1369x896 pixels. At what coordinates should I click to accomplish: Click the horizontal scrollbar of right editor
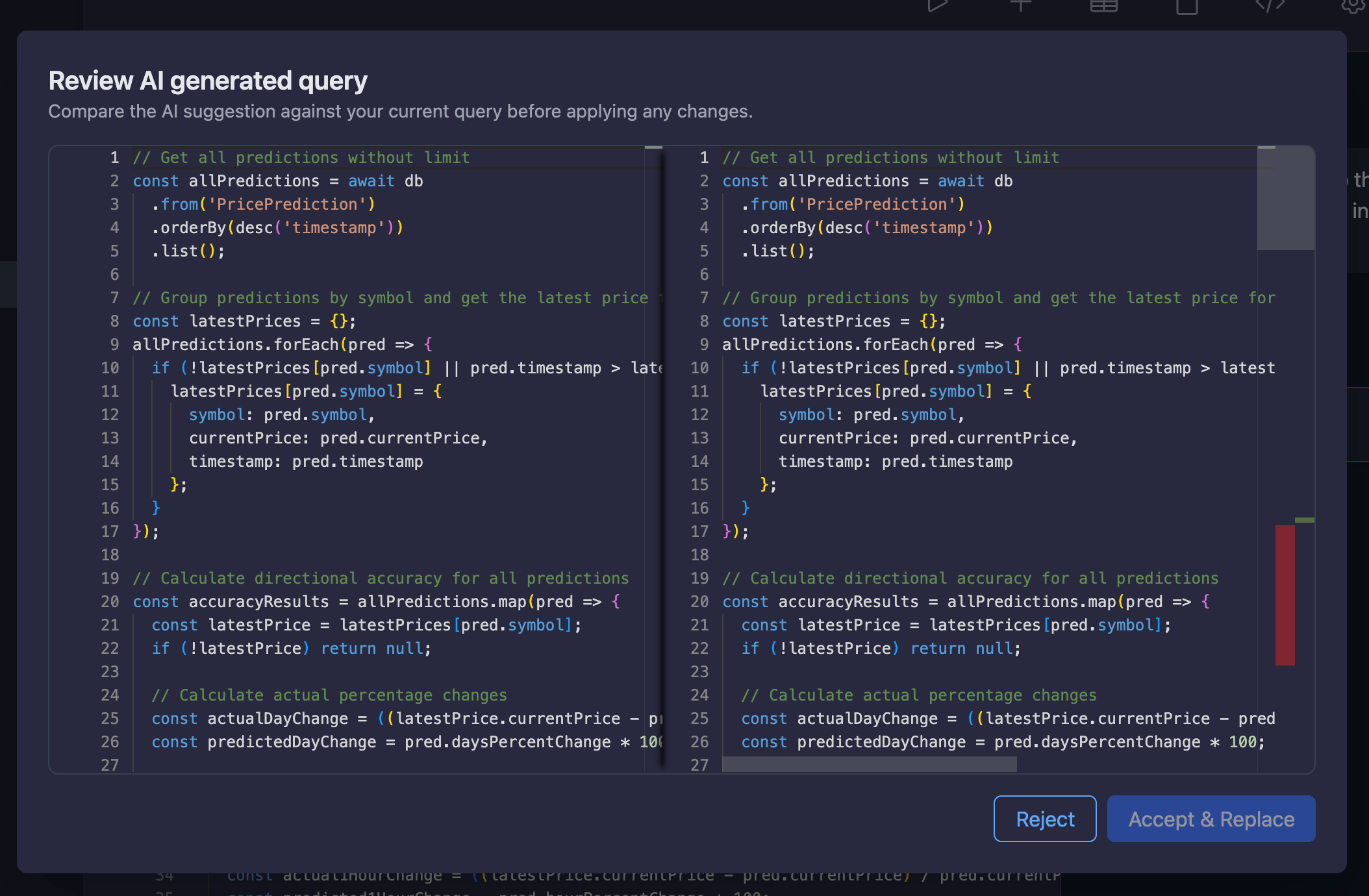869,765
